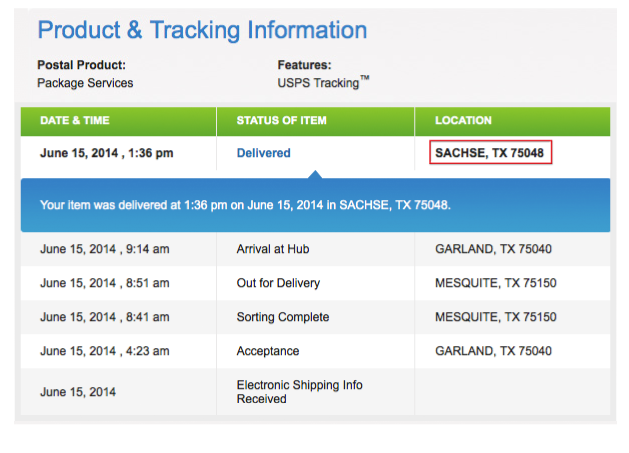
Task: Click GARLAND, TX 75040 in Arrival at Hub row
Action: (493, 249)
